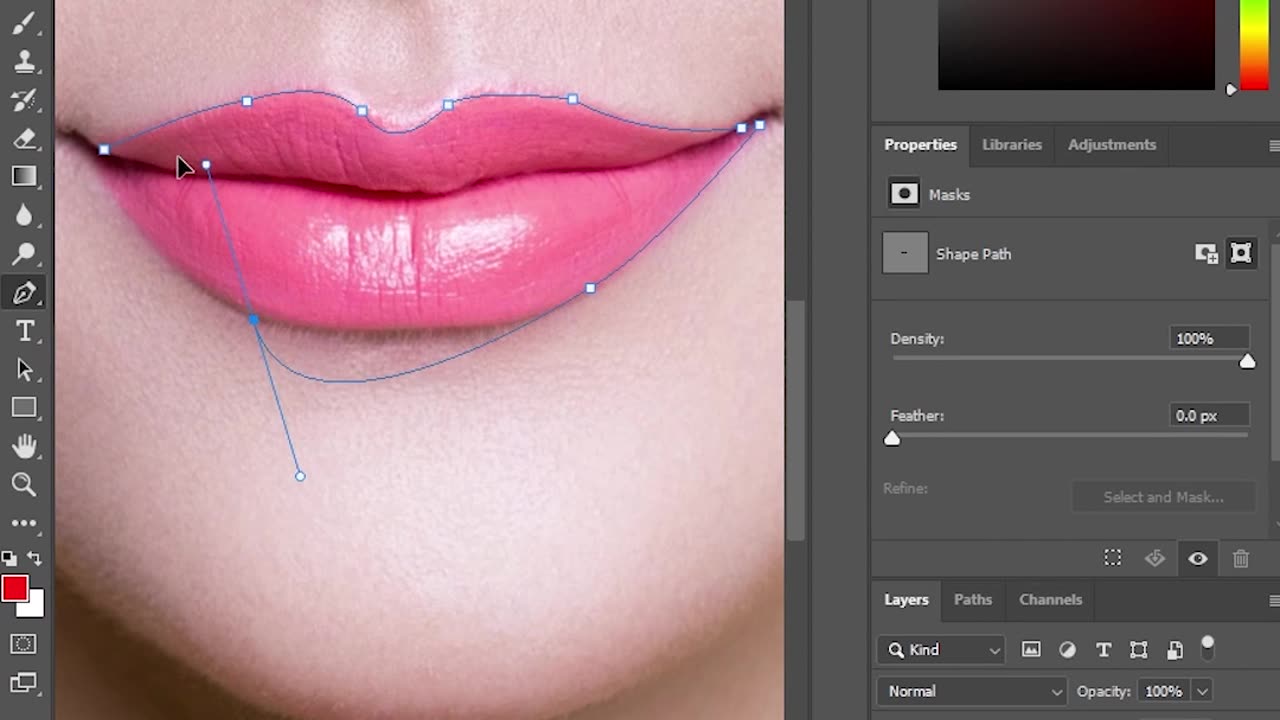The width and height of the screenshot is (1280, 720).
Task: Open the Layers panel options menu
Action: click(x=1273, y=601)
